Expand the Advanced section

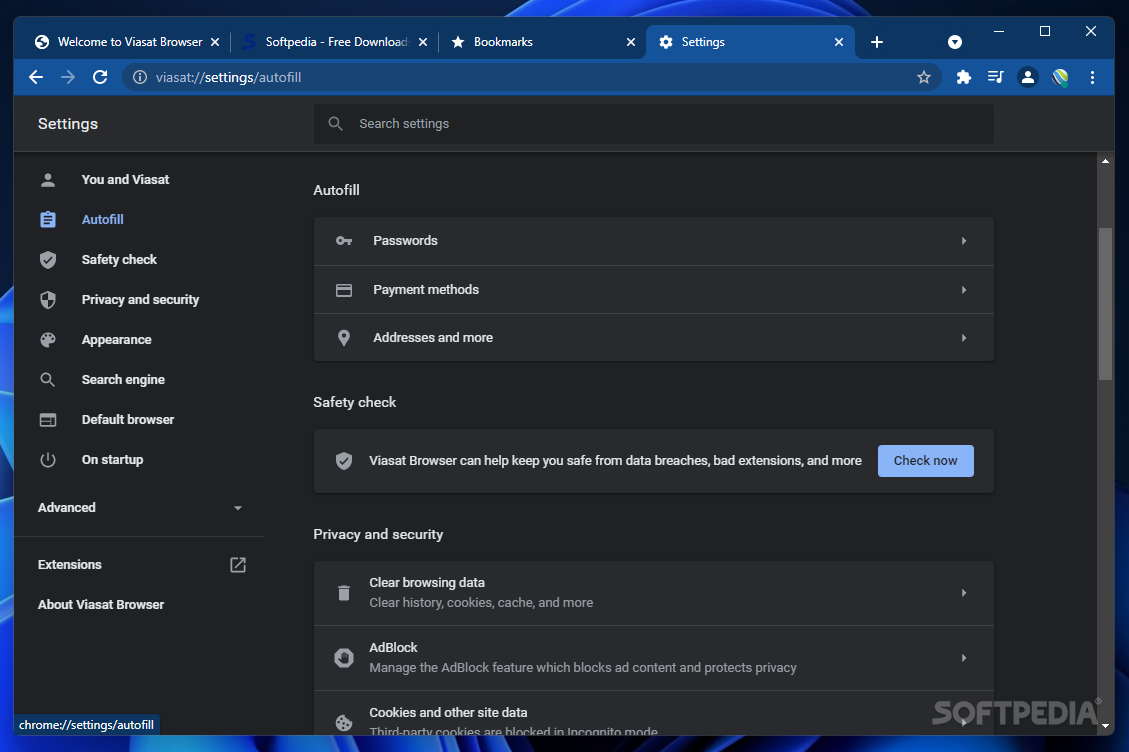(140, 508)
